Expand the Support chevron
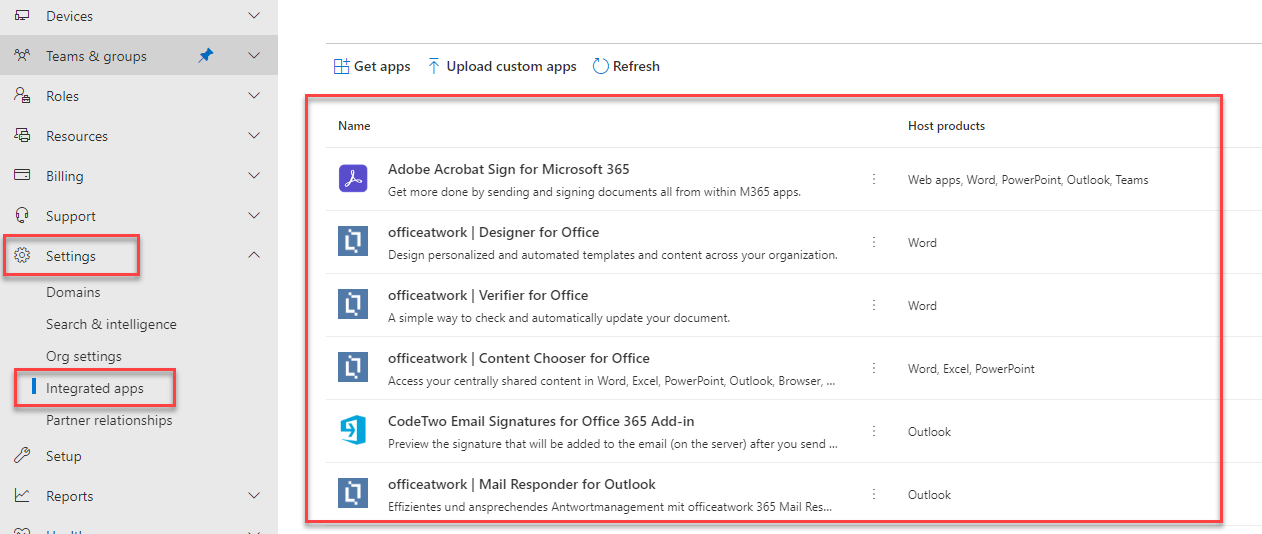This screenshot has height=534, width=1262. point(254,216)
